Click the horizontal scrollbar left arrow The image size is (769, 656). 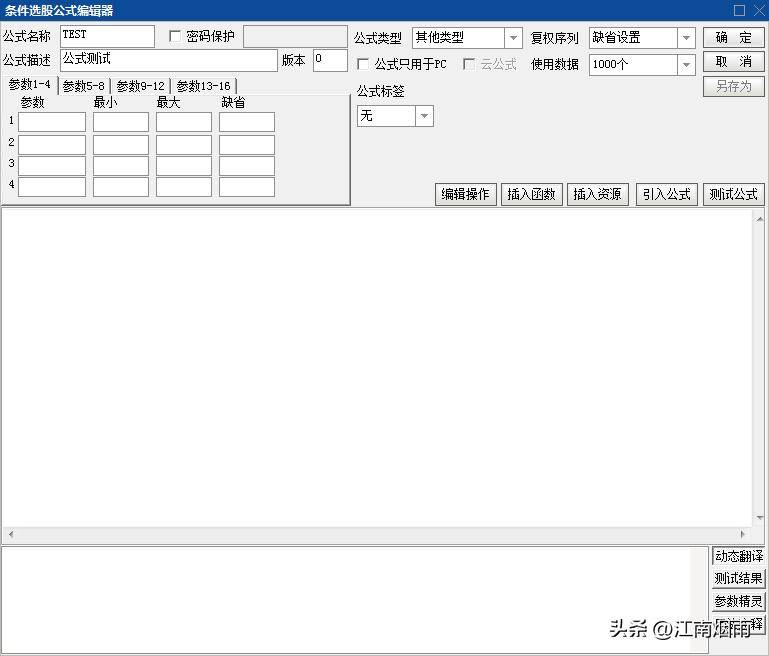click(11, 534)
